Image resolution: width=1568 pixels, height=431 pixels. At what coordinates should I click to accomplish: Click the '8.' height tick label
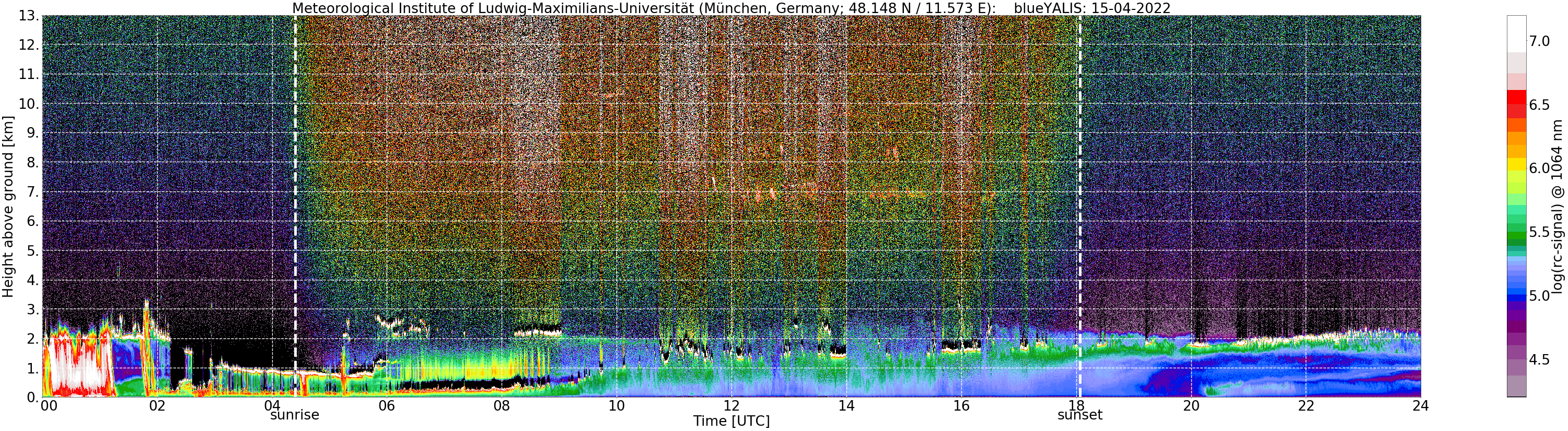click(33, 163)
